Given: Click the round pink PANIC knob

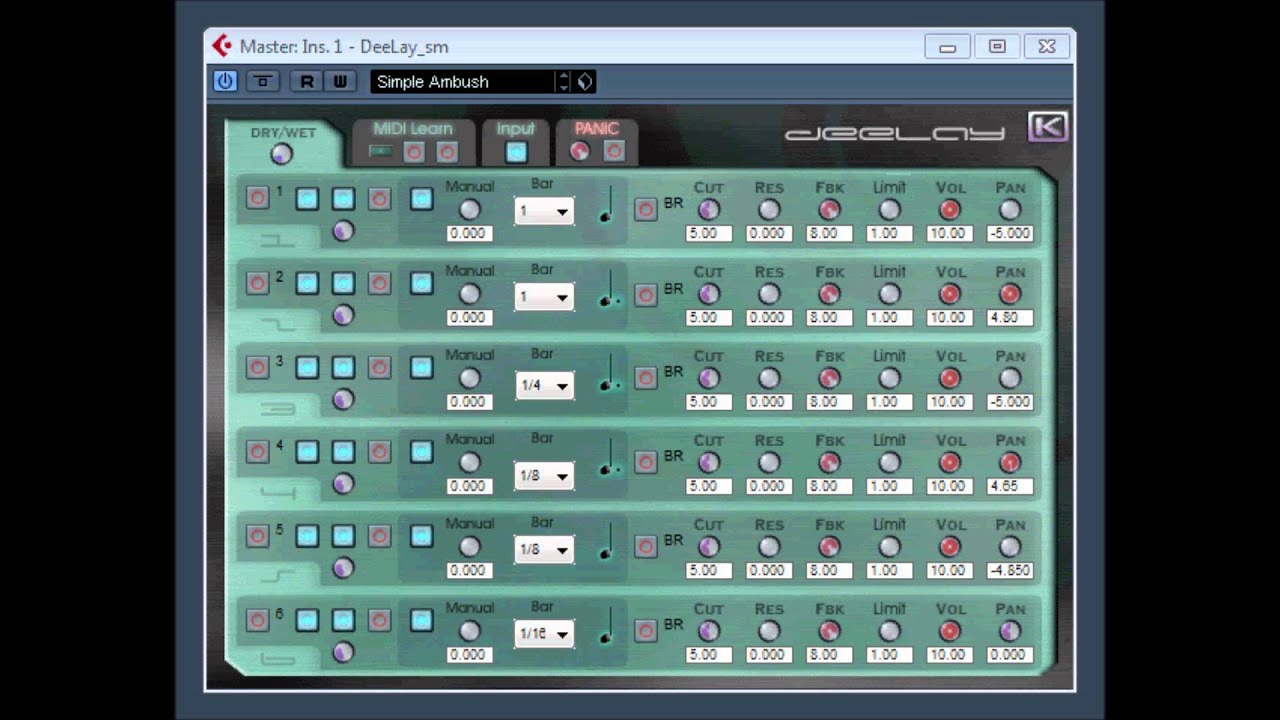Looking at the screenshot, I should tap(580, 152).
